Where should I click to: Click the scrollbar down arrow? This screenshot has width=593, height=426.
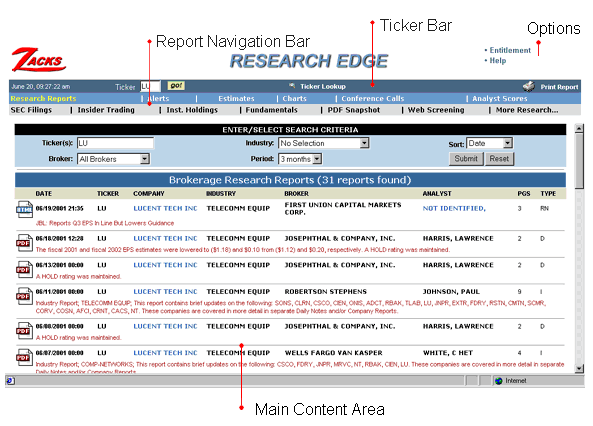(579, 368)
